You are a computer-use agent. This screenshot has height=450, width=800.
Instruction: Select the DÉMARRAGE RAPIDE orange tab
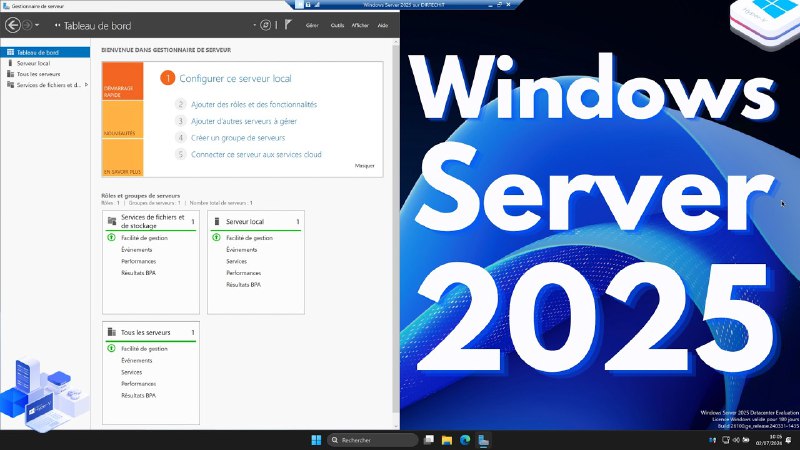[122, 81]
